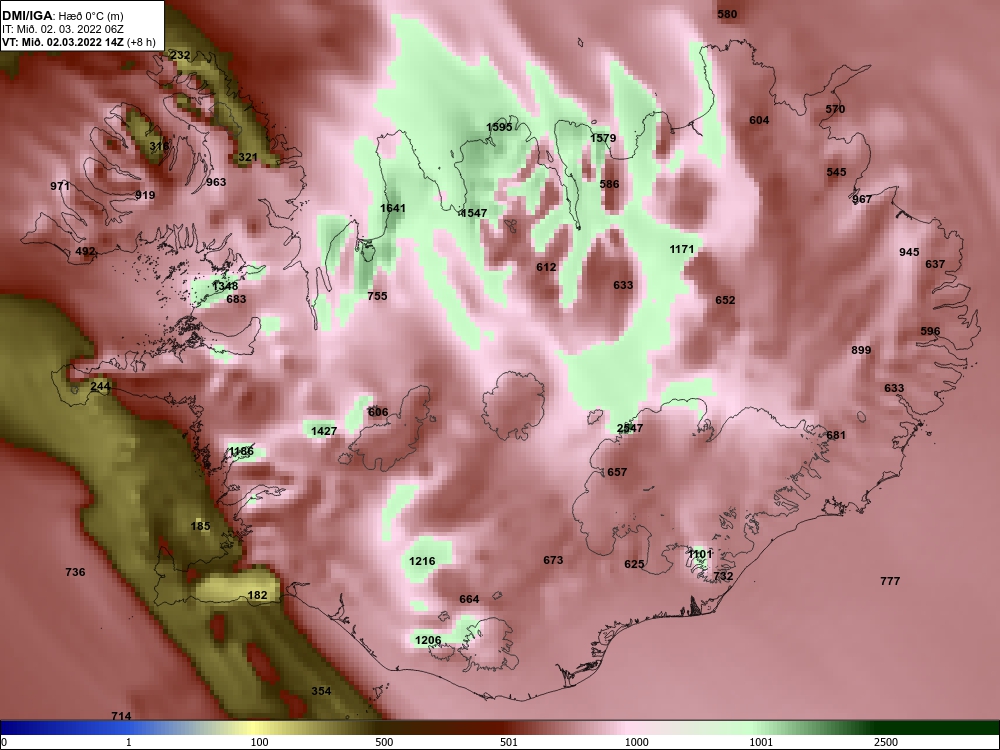Click the 492 height label
This screenshot has width=1000, height=750.
tap(85, 251)
